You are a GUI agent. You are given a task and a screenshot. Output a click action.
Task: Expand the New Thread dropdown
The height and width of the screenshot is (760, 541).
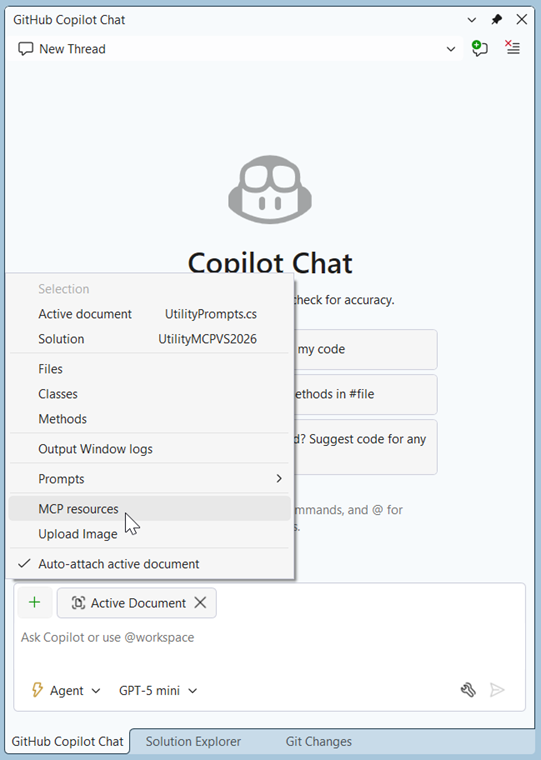(451, 49)
